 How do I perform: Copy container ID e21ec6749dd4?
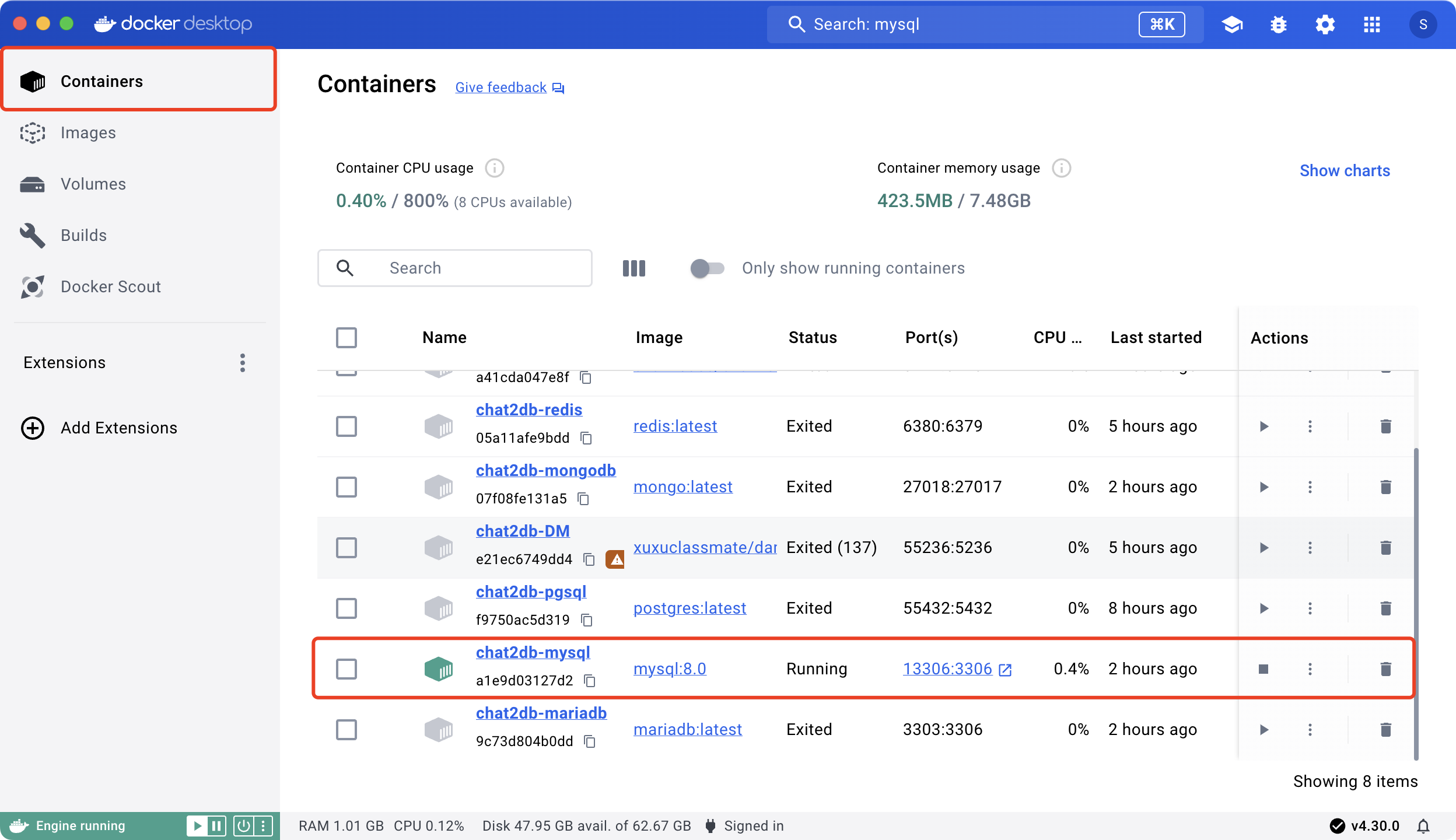[589, 559]
